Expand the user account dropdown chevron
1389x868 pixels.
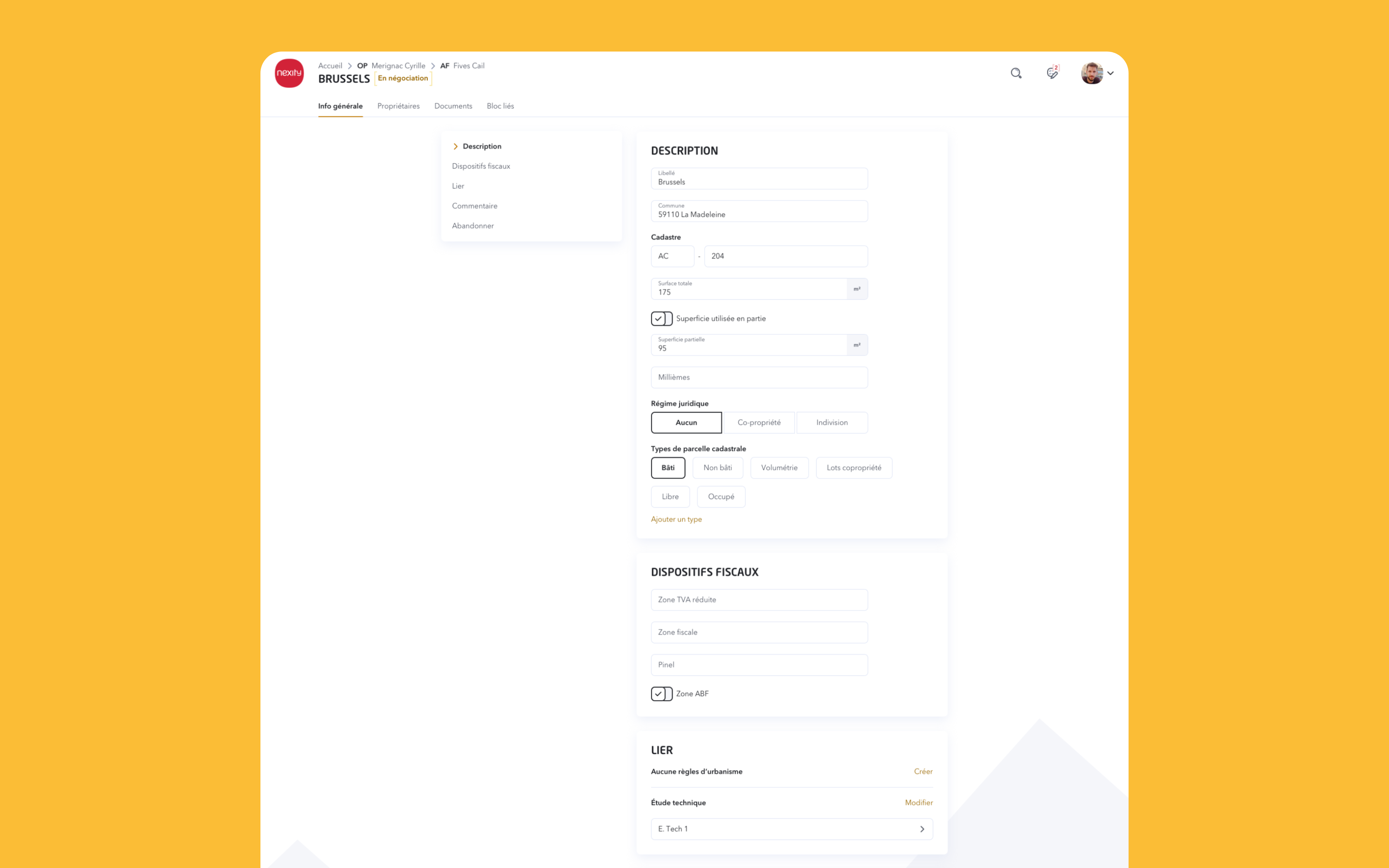[1111, 74]
